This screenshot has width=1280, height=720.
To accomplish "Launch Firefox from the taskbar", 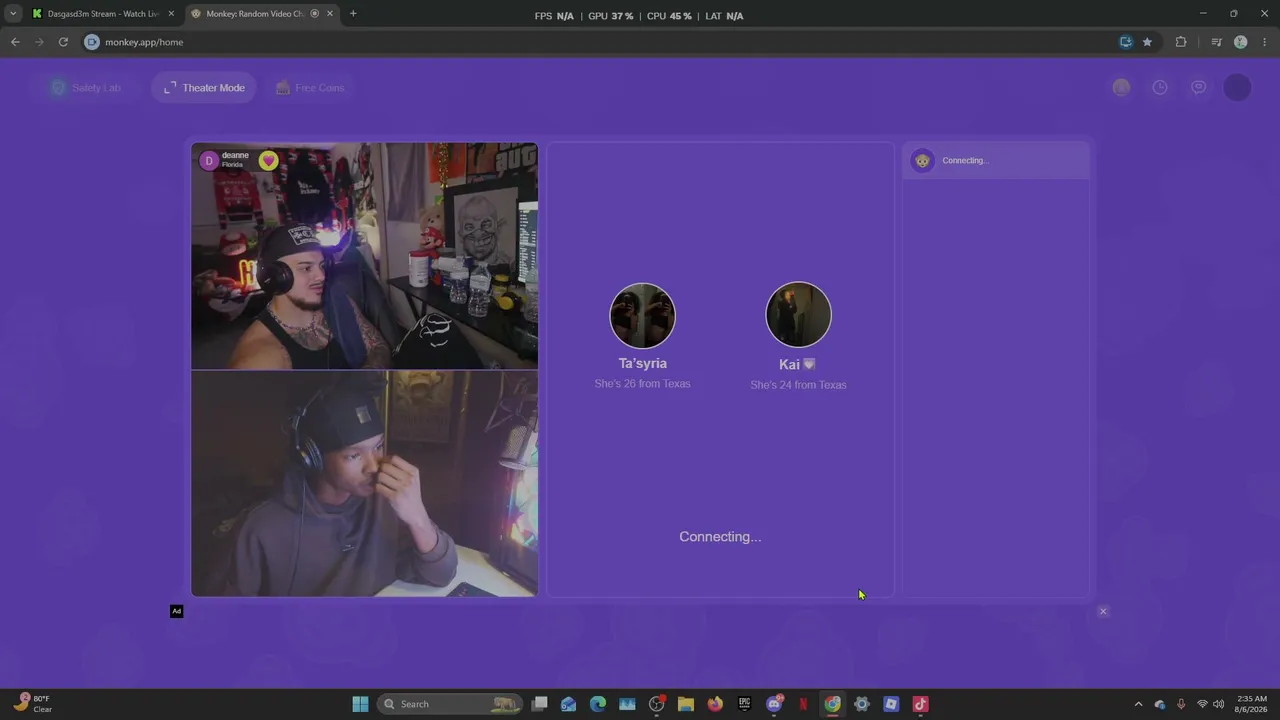I will [715, 704].
